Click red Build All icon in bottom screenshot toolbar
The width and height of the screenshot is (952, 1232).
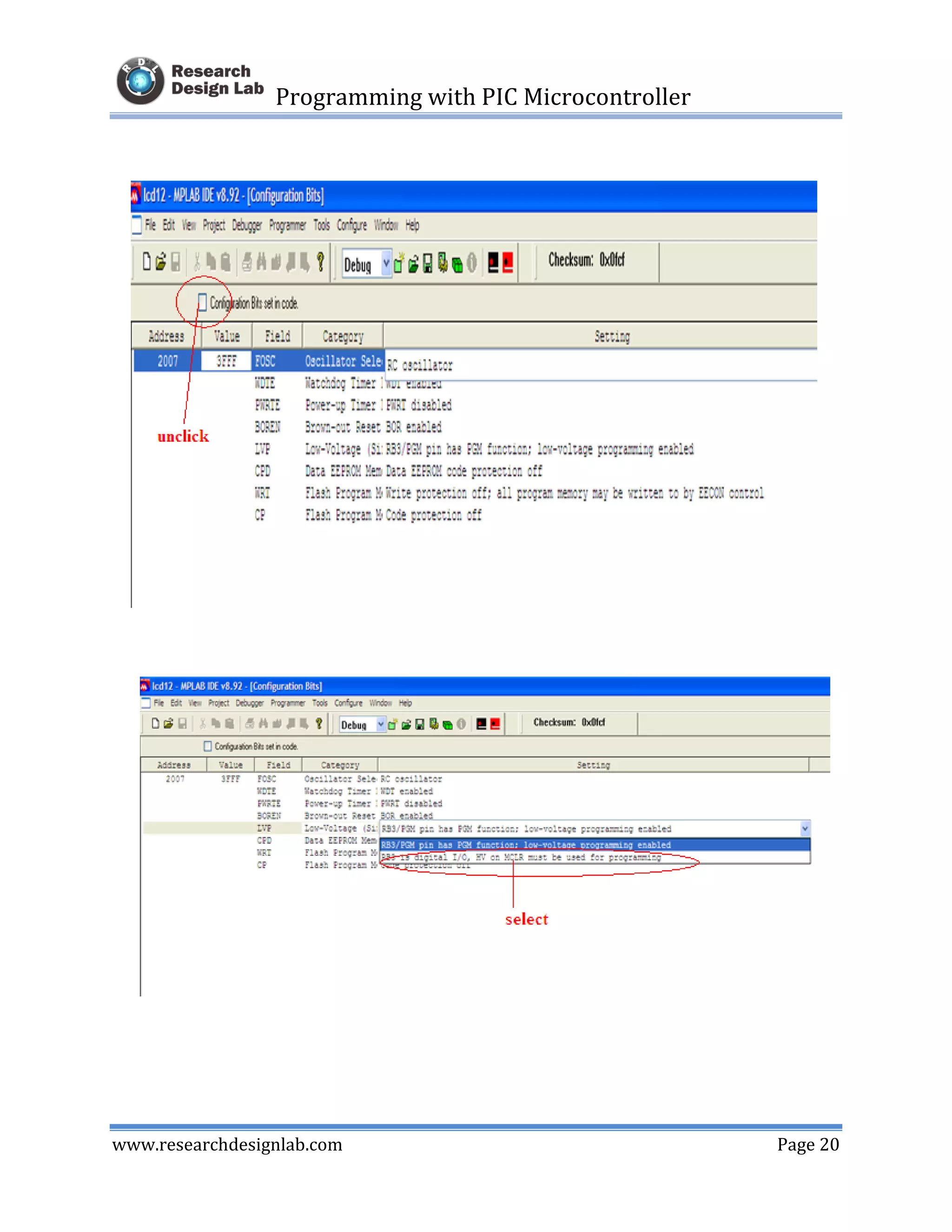click(495, 724)
